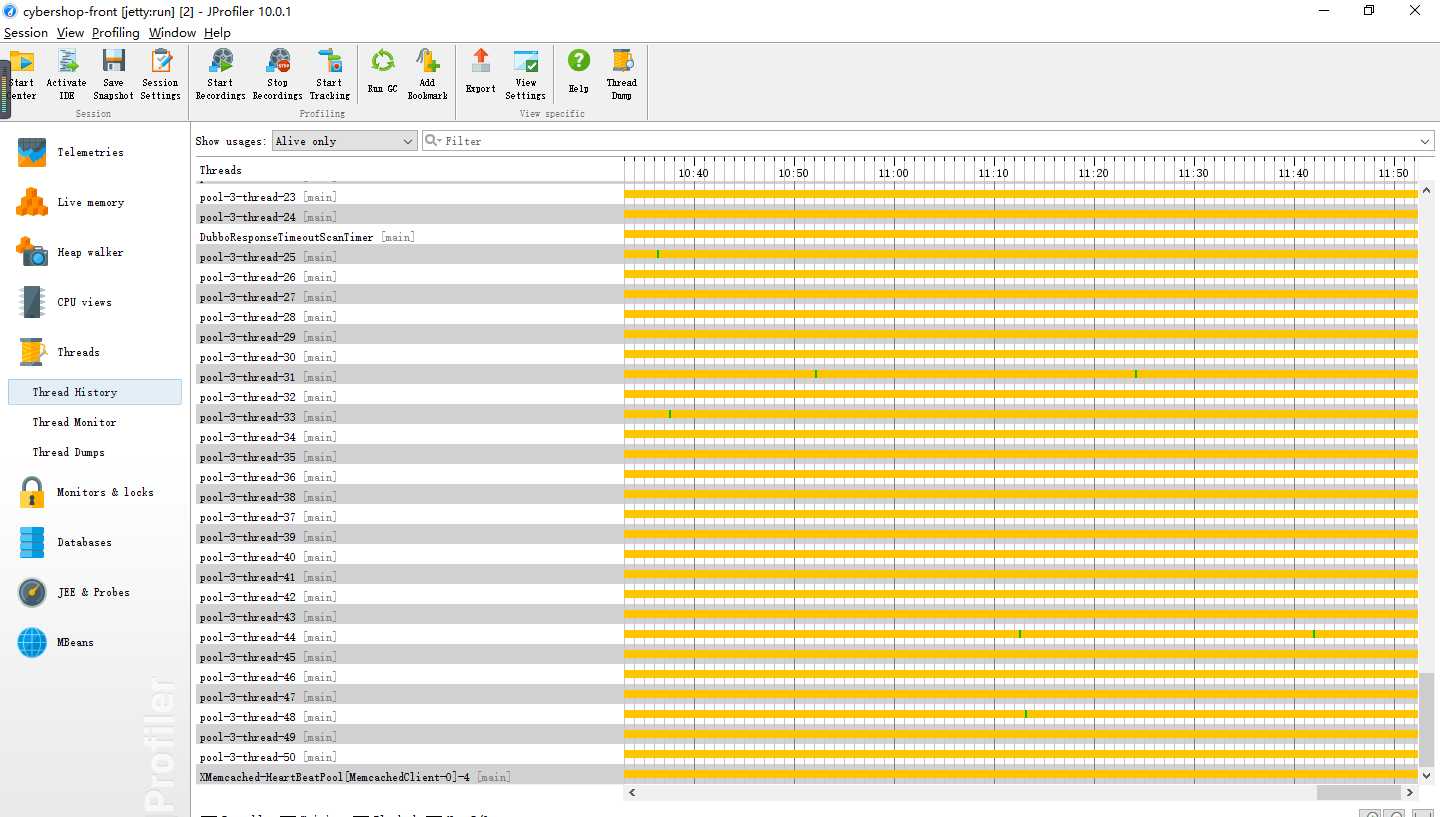Click the Activate IDE toolbar icon

tap(67, 75)
